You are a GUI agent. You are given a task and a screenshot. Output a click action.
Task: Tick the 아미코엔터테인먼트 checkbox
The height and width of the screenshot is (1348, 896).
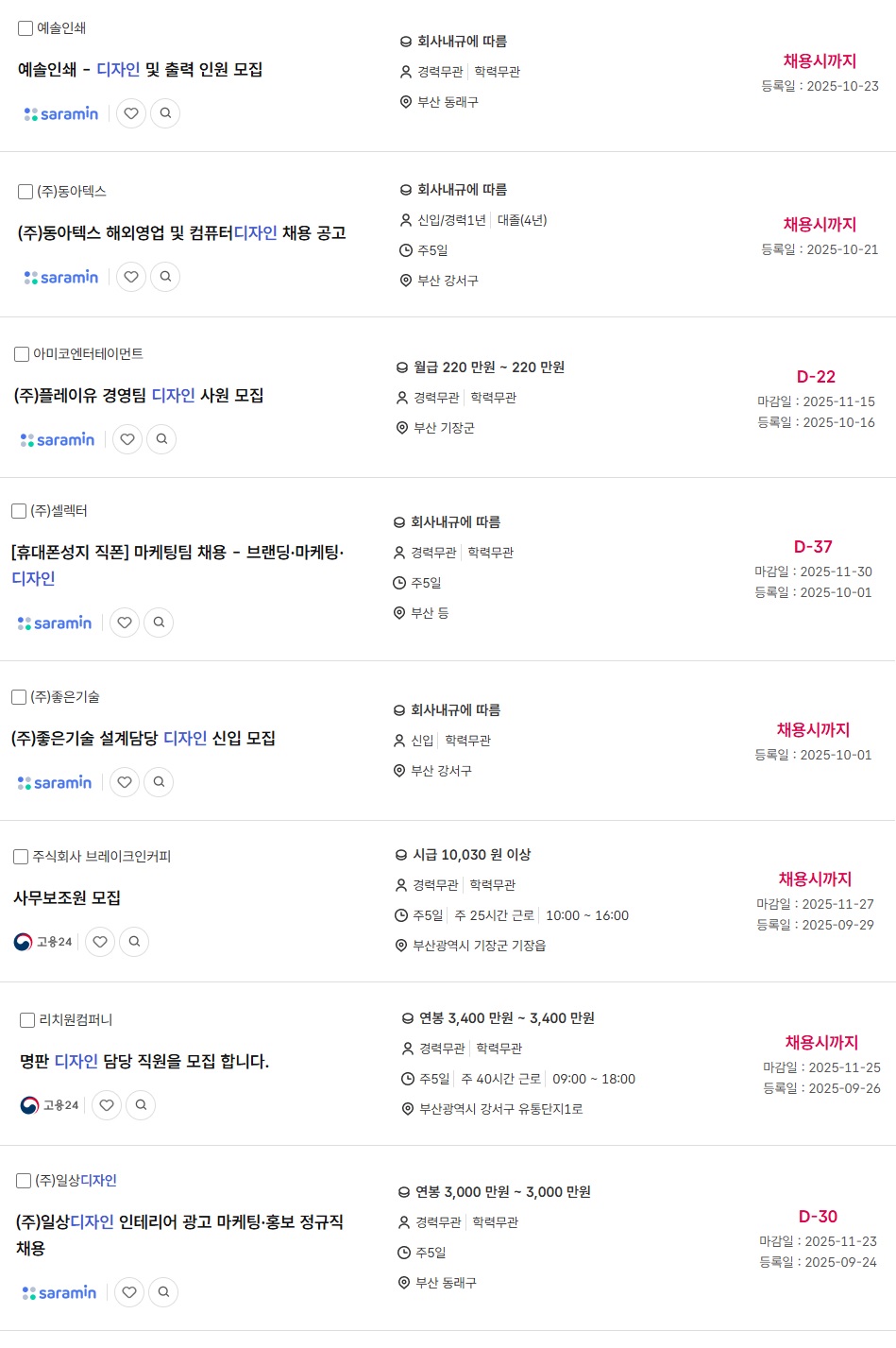[22, 354]
